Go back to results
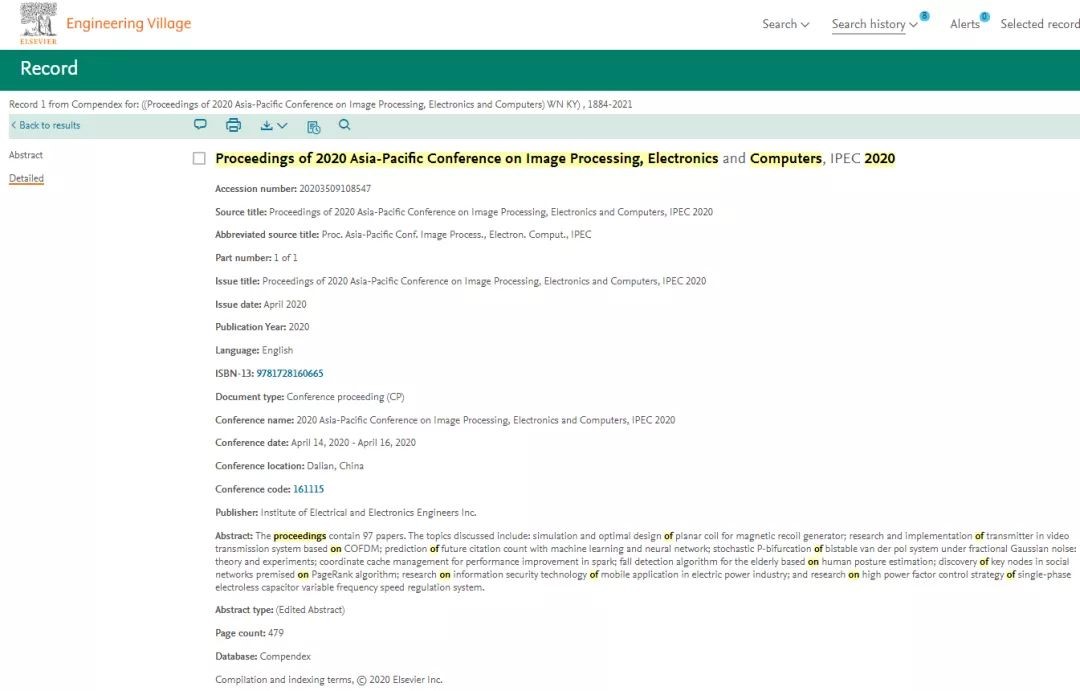This screenshot has width=1080, height=691. 45,125
